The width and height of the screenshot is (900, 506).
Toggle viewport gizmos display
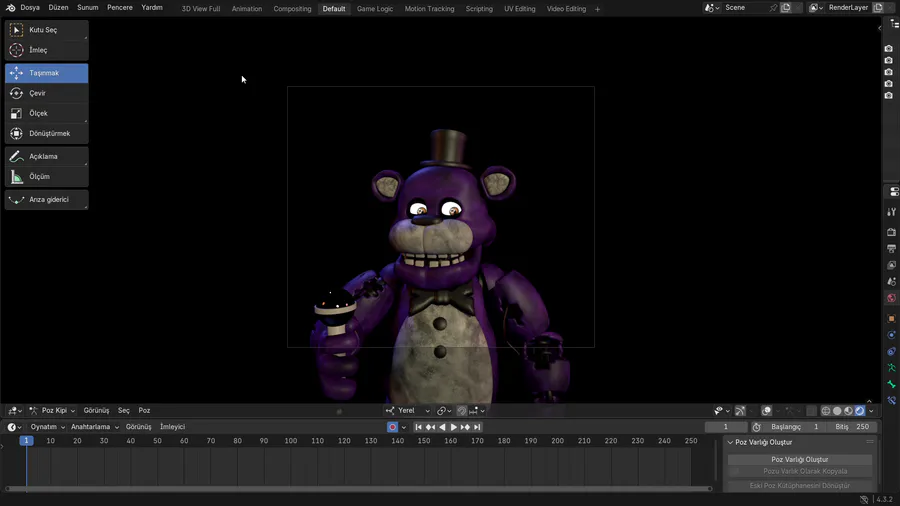tap(740, 411)
